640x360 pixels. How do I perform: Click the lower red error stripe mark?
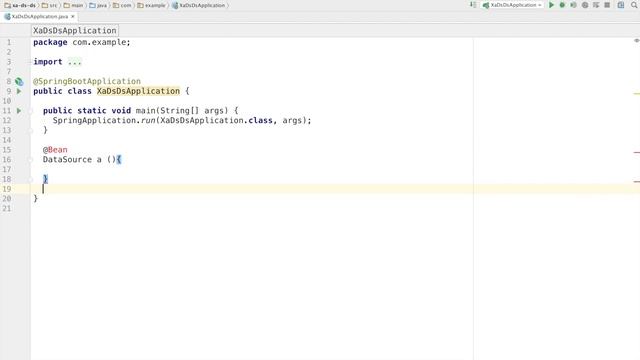coord(637,181)
